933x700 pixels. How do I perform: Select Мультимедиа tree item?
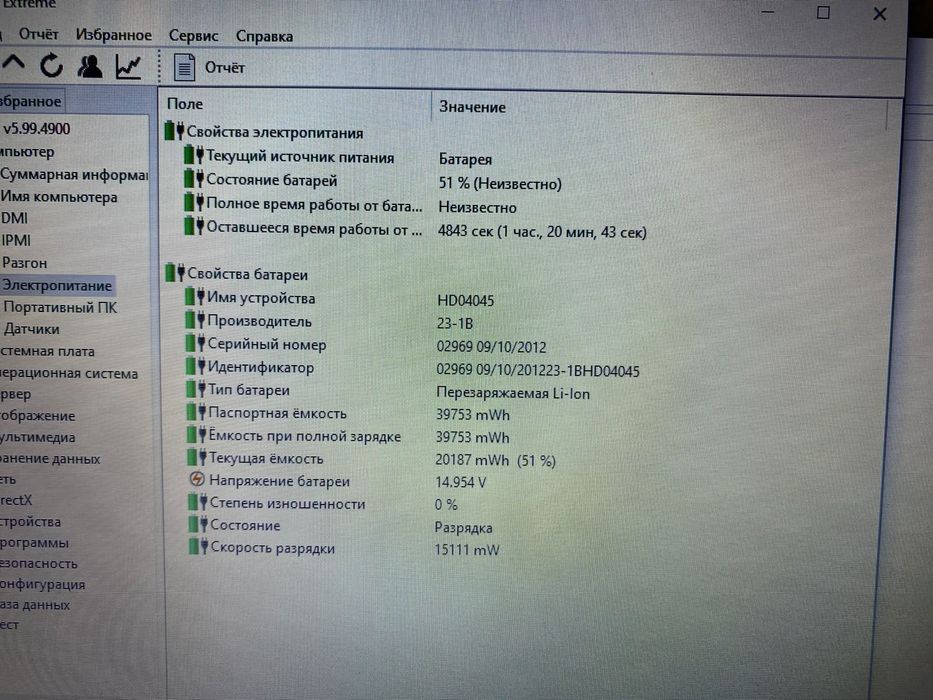(x=37, y=437)
